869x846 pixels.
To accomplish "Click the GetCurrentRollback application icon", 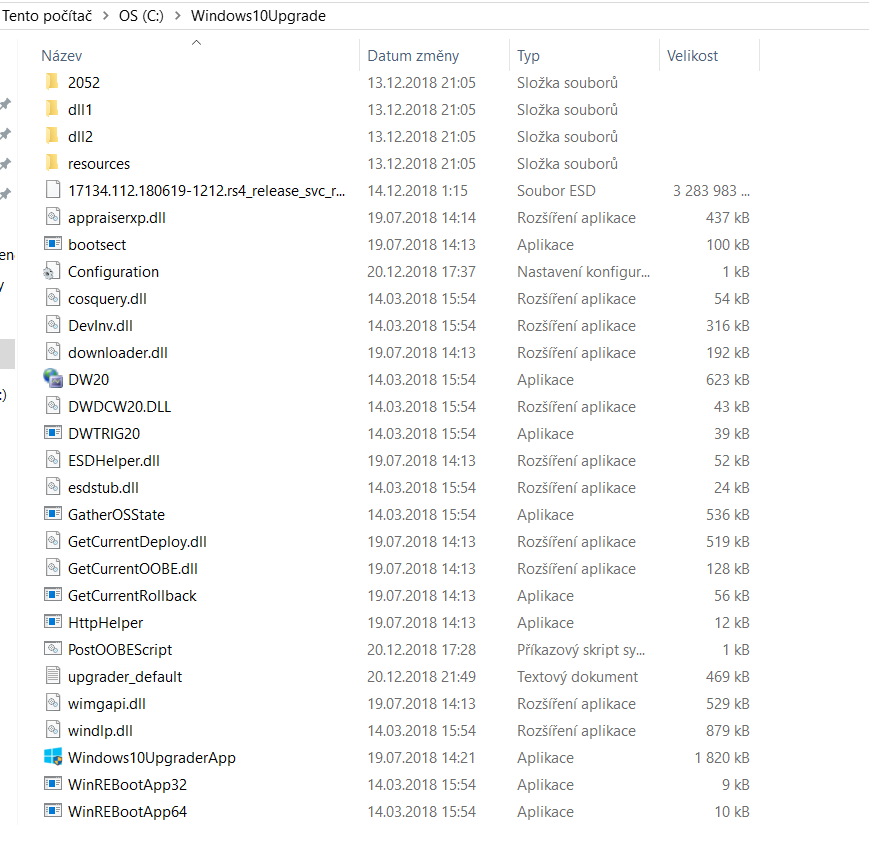I will [53, 595].
